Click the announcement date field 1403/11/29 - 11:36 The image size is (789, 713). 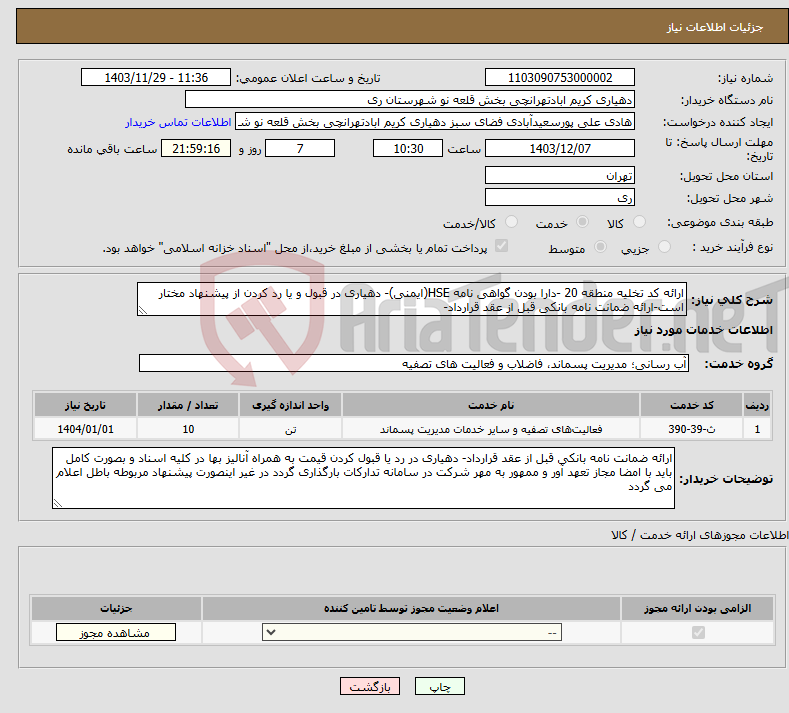[x=155, y=77]
